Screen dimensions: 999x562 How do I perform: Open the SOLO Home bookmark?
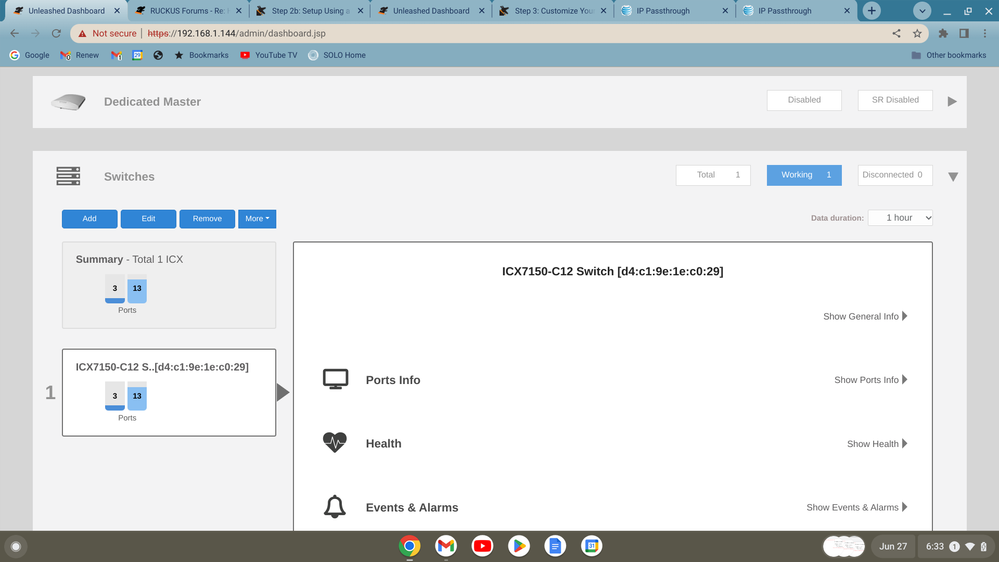pyautogui.click(x=337, y=55)
